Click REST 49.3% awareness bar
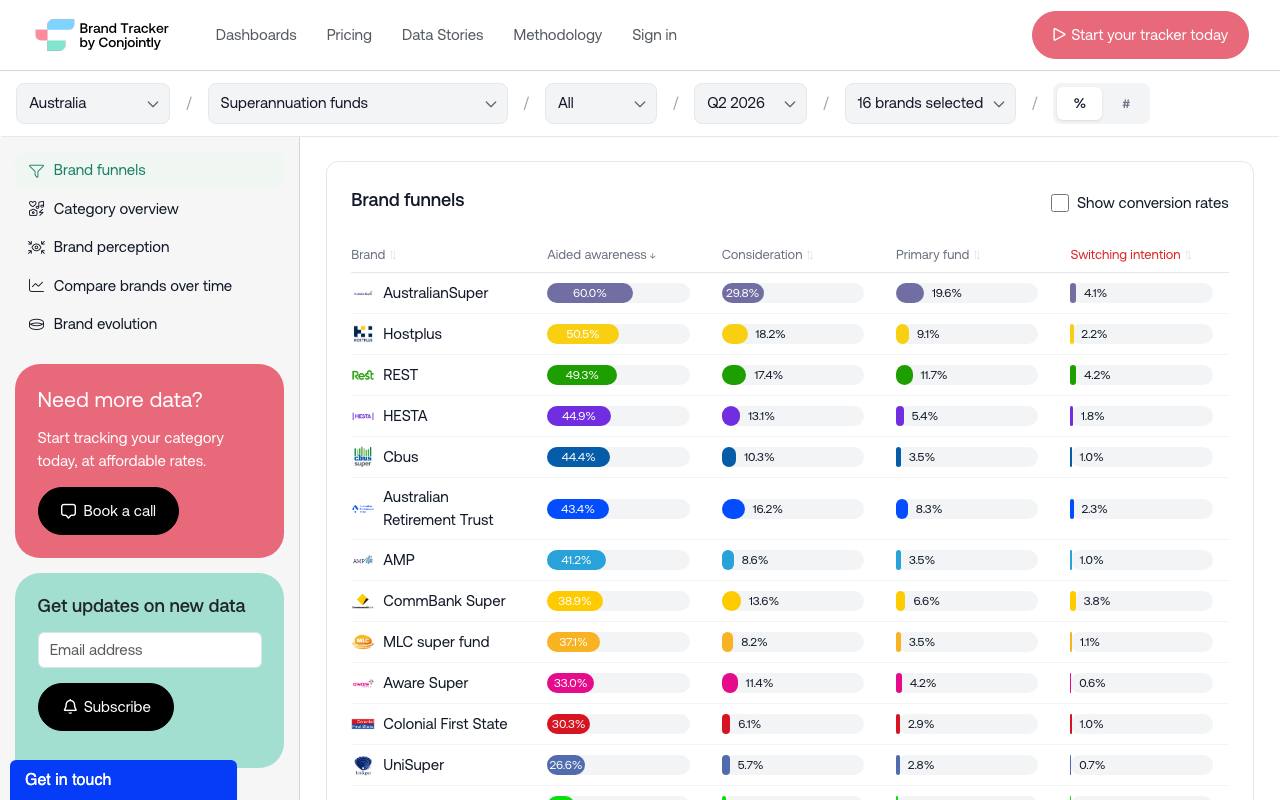 [582, 375]
